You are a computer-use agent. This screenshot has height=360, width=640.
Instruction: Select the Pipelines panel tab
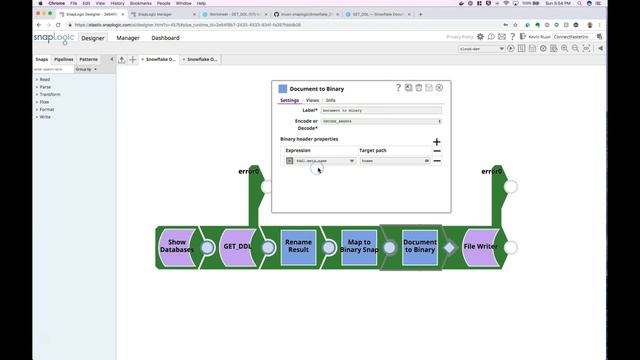[x=64, y=59]
